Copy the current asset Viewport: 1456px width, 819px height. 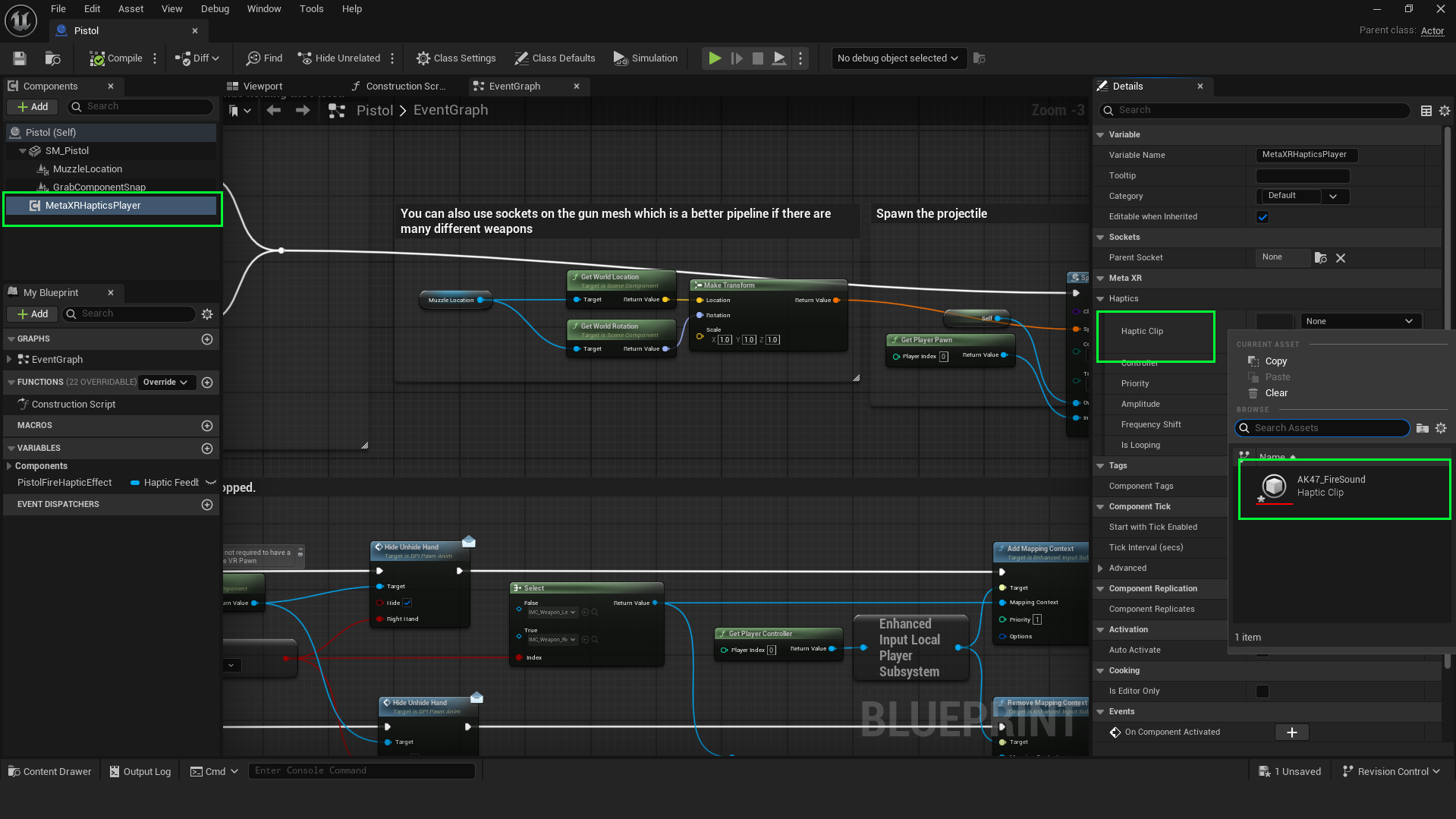tap(1276, 362)
